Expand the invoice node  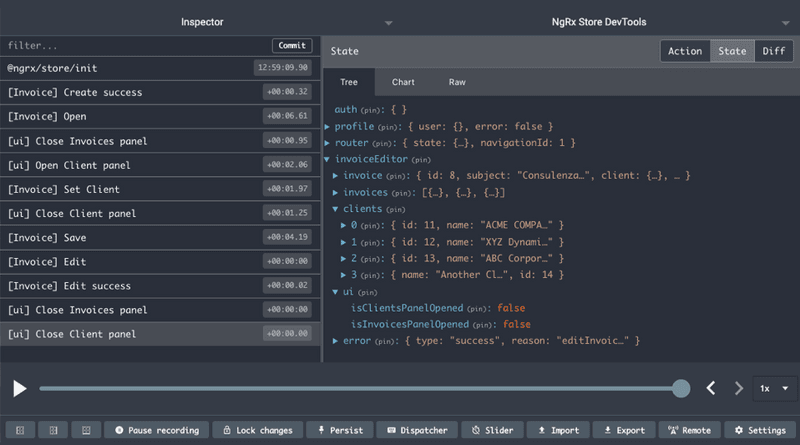335,176
